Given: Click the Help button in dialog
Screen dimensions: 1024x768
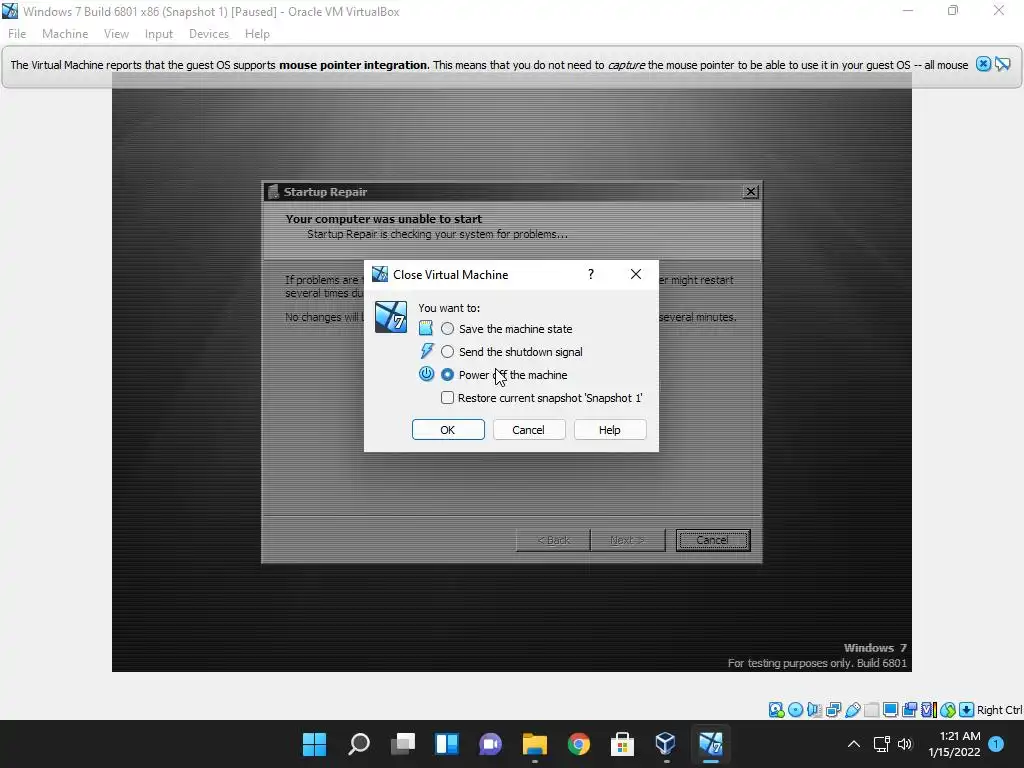Looking at the screenshot, I should click(x=610, y=430).
